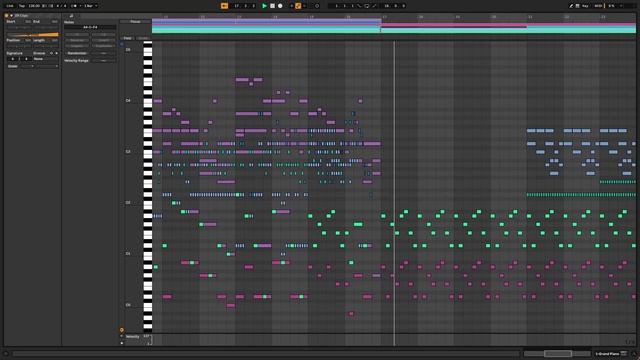Select the 1-Grand Piano track tab
This screenshot has width=640, height=360.
[611, 353]
